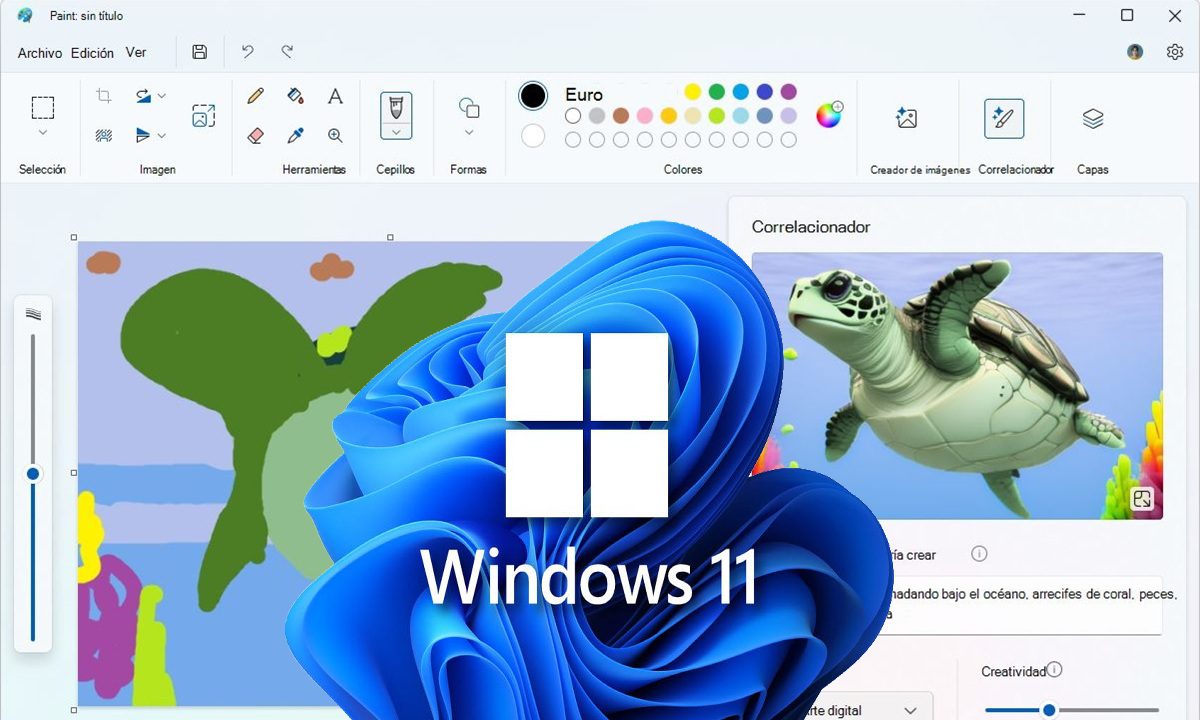Open the Edición menu
Image resolution: width=1200 pixels, height=720 pixels.
click(x=92, y=53)
